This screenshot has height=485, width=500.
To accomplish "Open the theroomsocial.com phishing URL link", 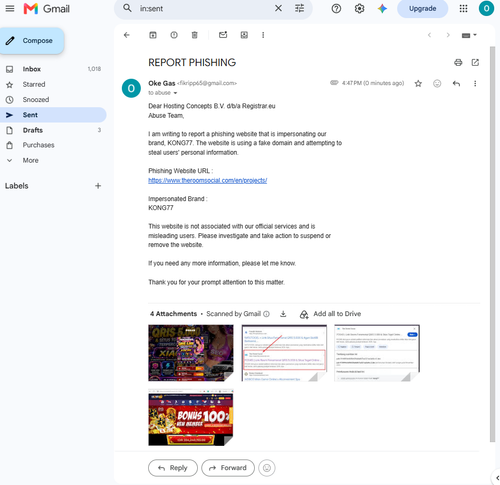I will [207, 180].
